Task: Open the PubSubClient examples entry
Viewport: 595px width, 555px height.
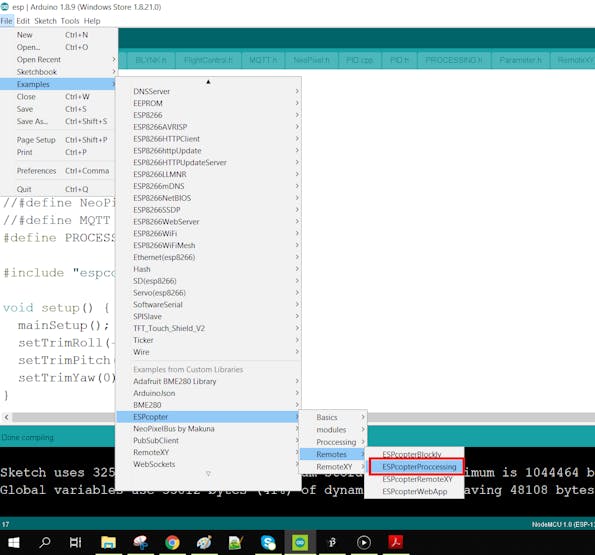Action: pyautogui.click(x=208, y=440)
